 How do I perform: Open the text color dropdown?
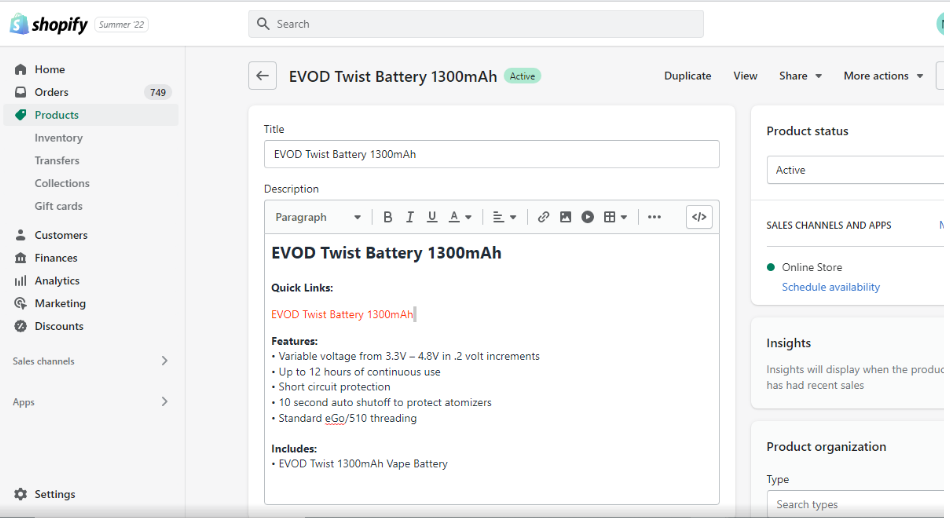460,217
